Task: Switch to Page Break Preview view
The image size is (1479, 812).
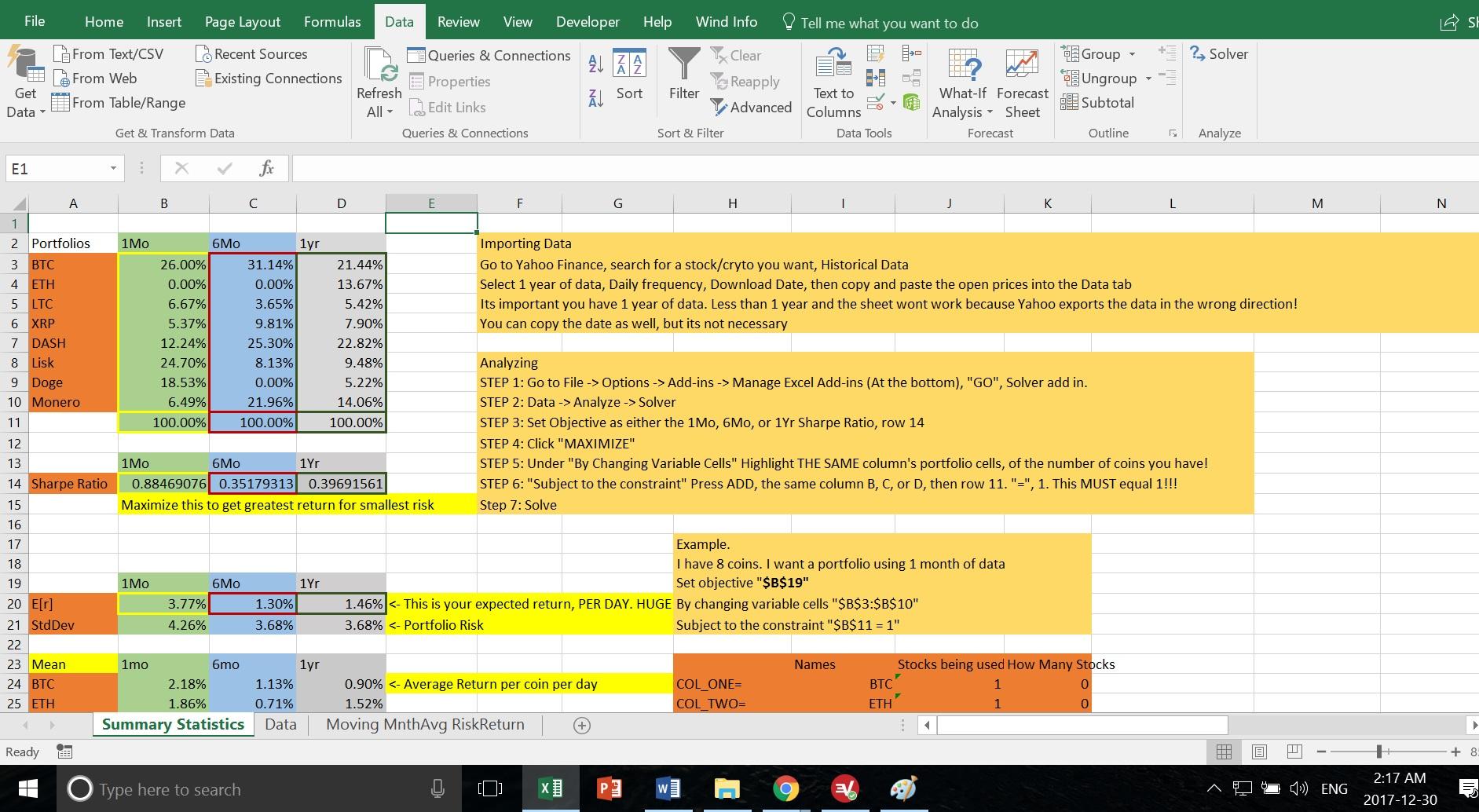Action: (1294, 752)
